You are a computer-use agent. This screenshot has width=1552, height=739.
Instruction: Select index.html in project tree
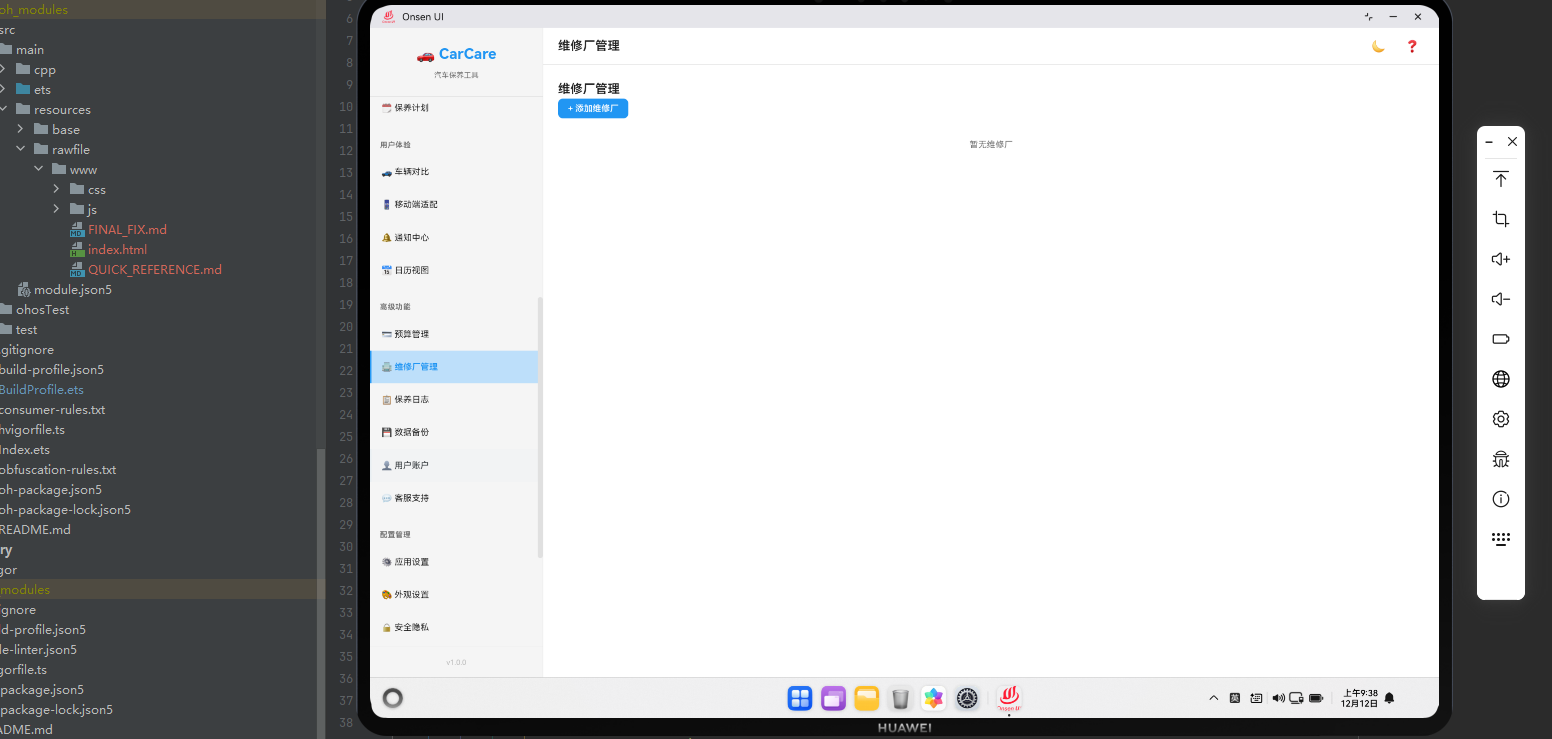(x=117, y=250)
